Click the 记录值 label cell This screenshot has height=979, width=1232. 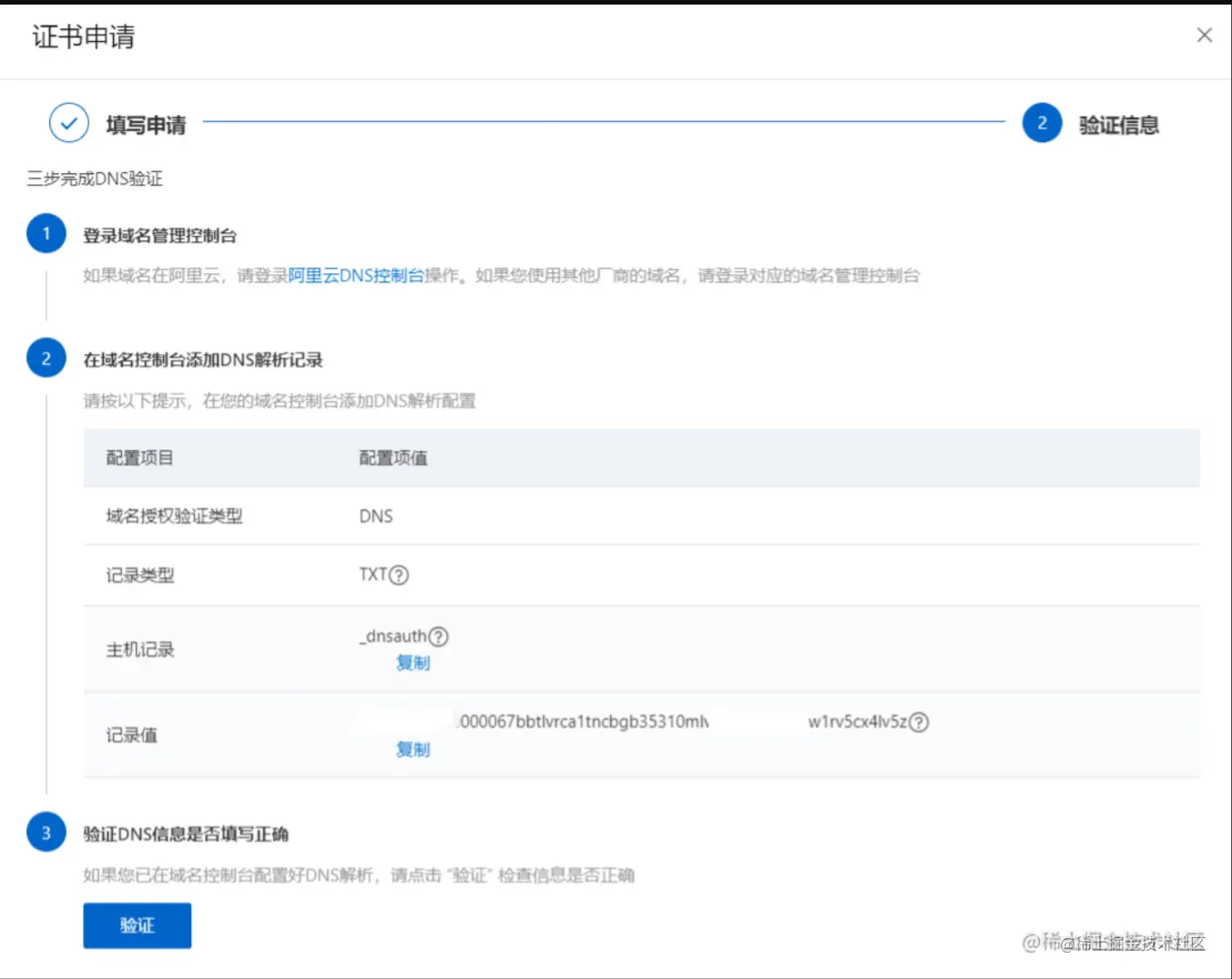131,735
